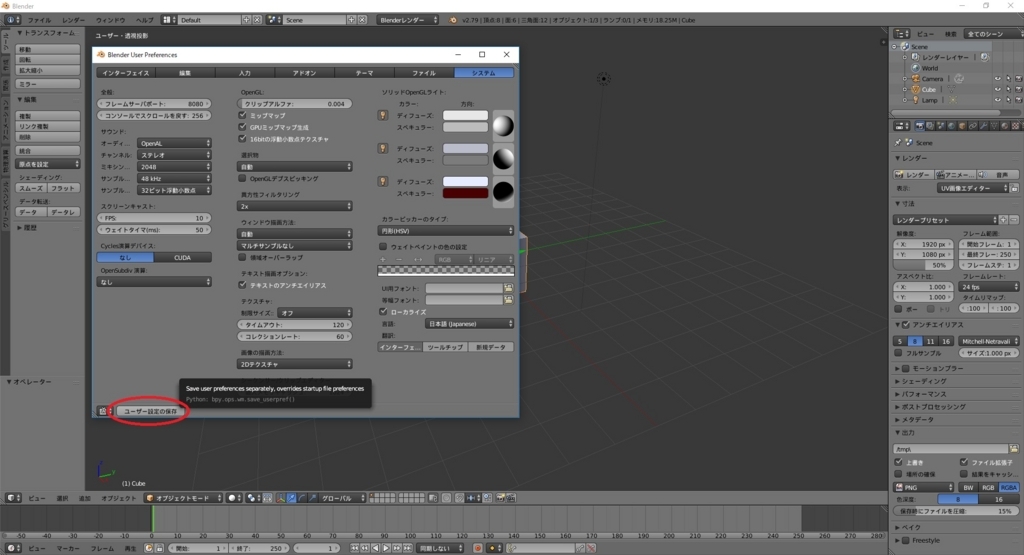Switch to the テーマ tab
1024x555 pixels.
coord(364,73)
